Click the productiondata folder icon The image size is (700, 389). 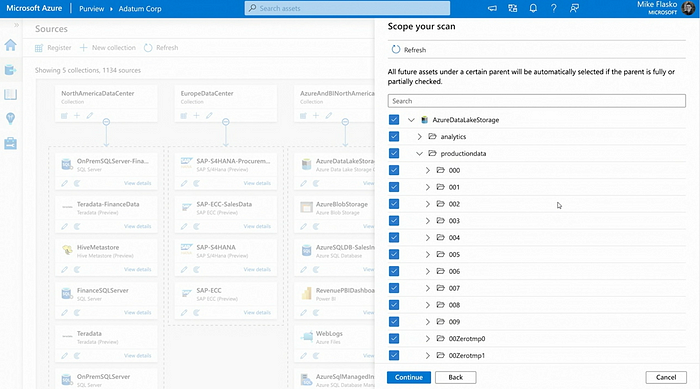click(x=432, y=153)
